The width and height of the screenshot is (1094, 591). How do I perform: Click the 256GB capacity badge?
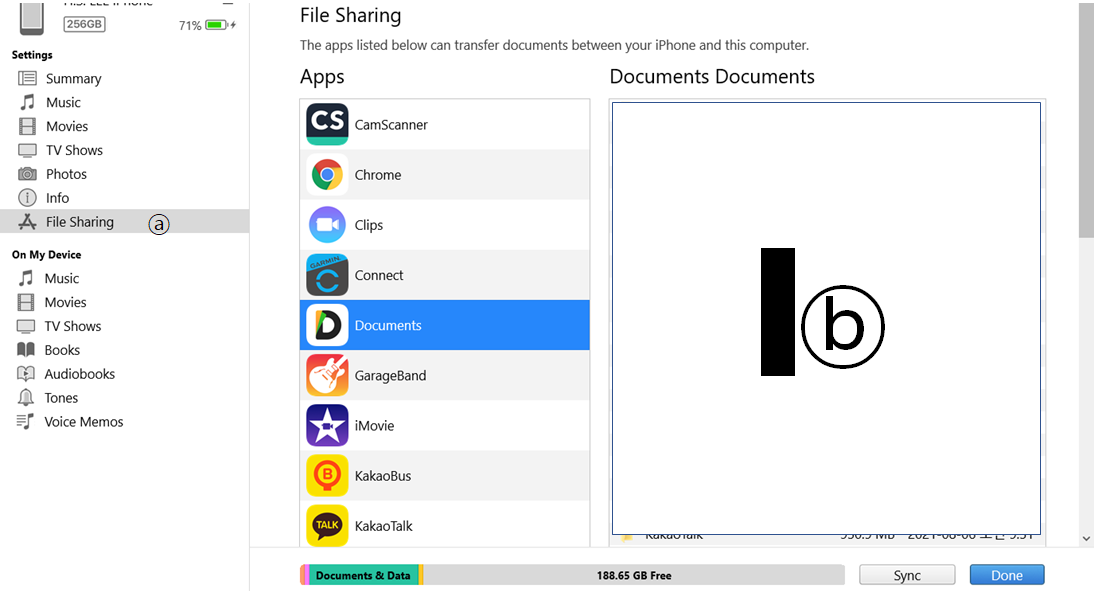[x=84, y=24]
